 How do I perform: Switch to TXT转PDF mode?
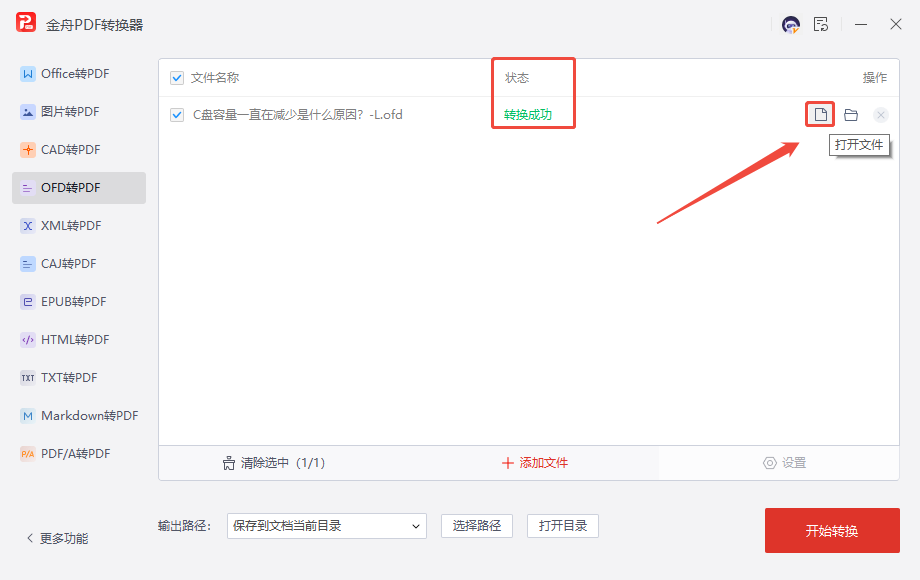79,378
